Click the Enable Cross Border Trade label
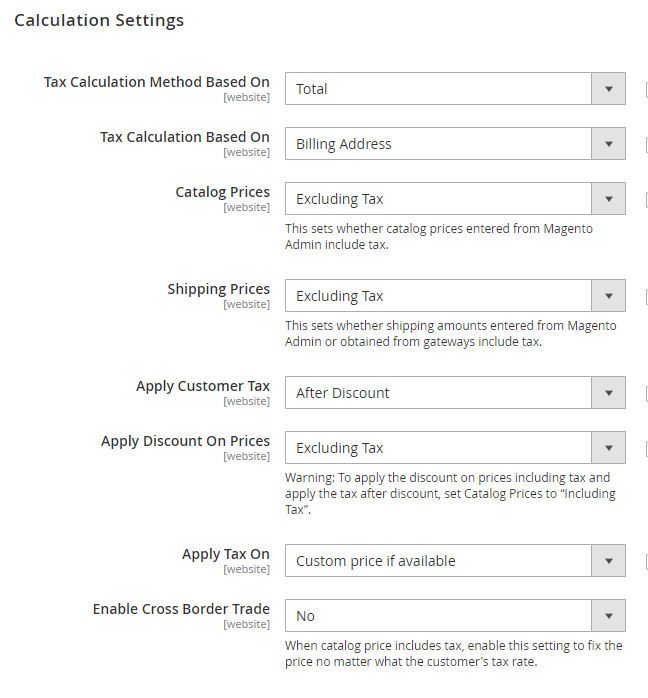Image resolution: width=648 pixels, height=698 pixels. [x=181, y=609]
